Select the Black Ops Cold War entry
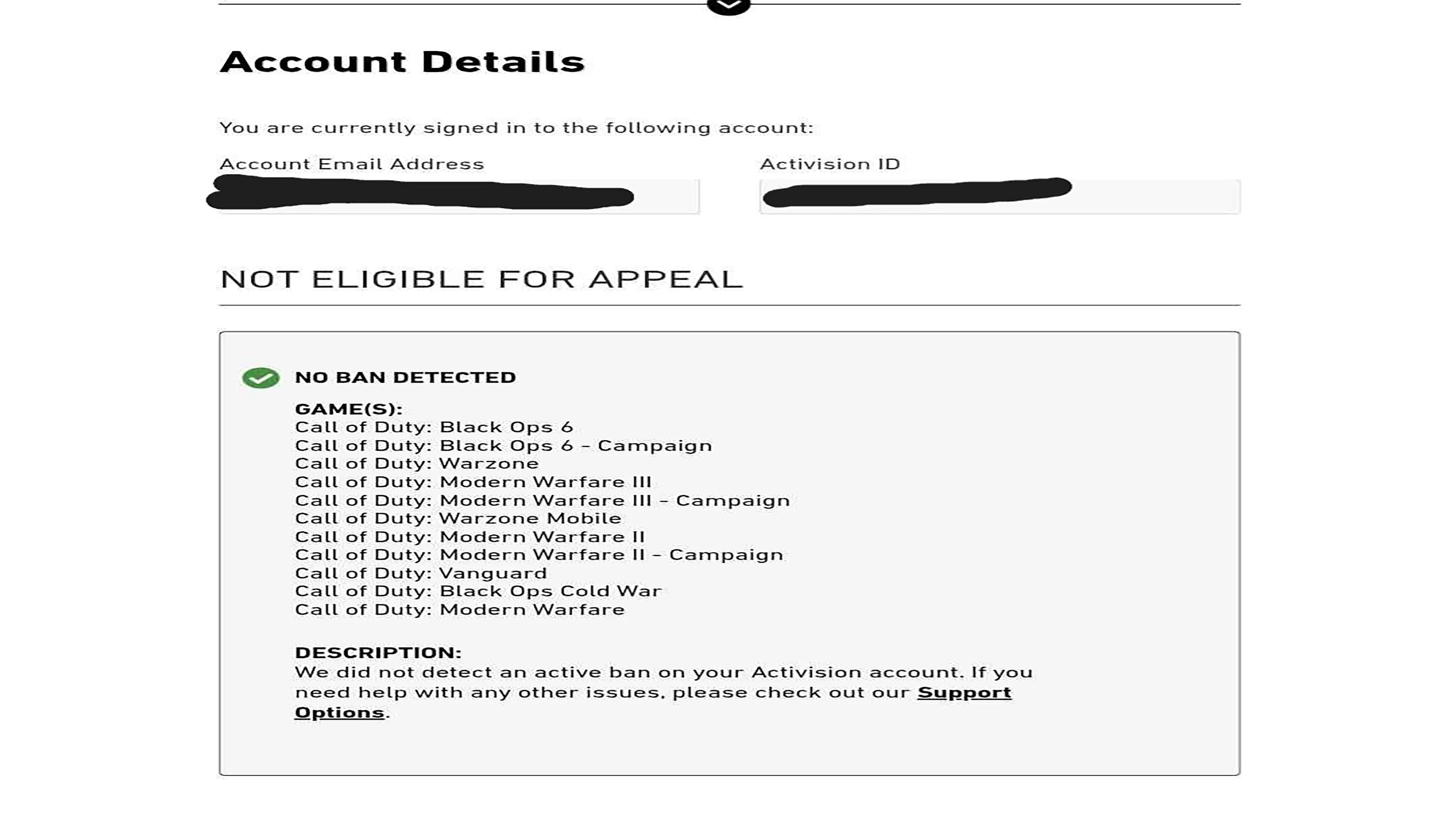1456x816 pixels. pos(478,591)
